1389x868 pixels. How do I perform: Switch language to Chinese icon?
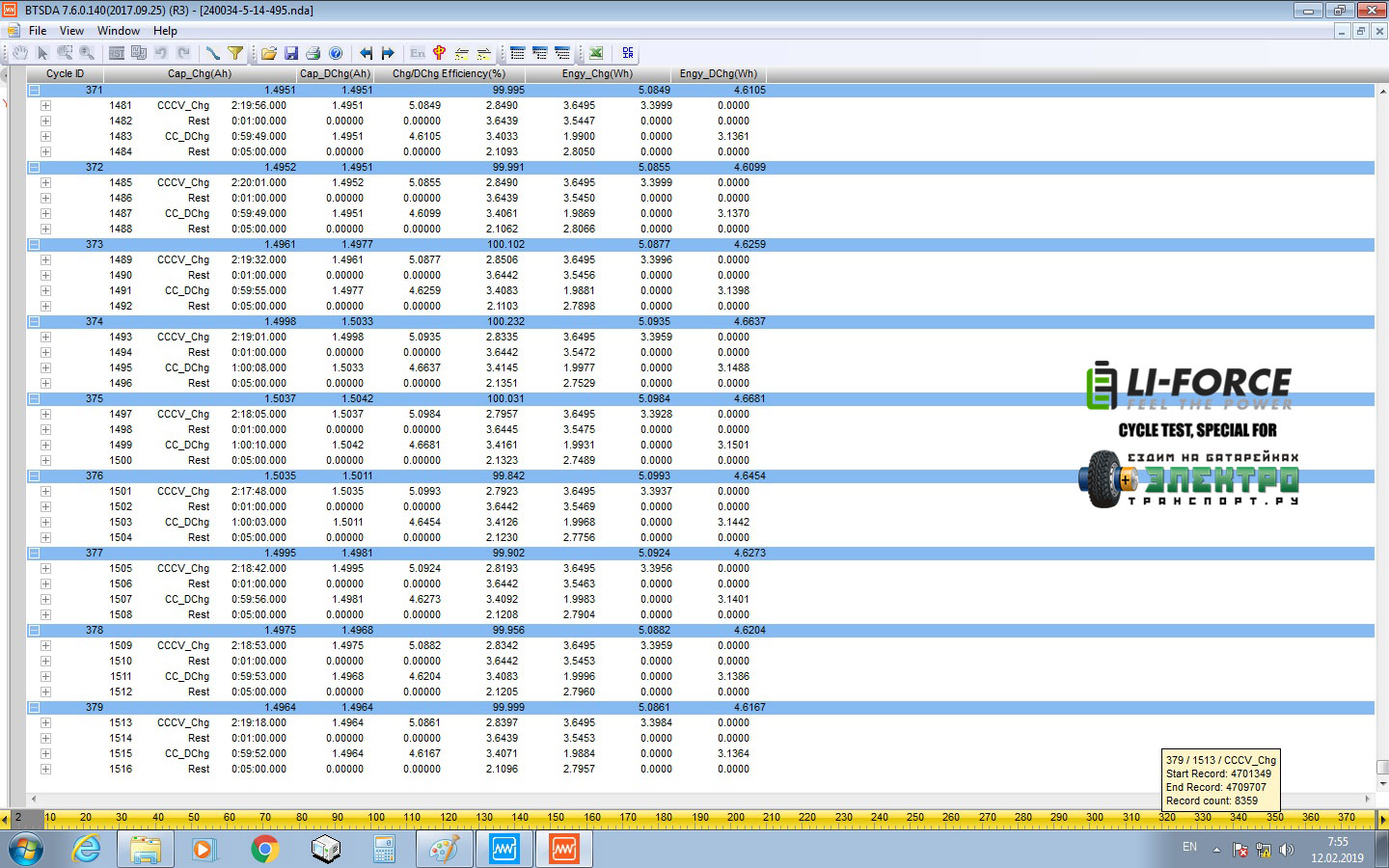pyautogui.click(x=440, y=53)
